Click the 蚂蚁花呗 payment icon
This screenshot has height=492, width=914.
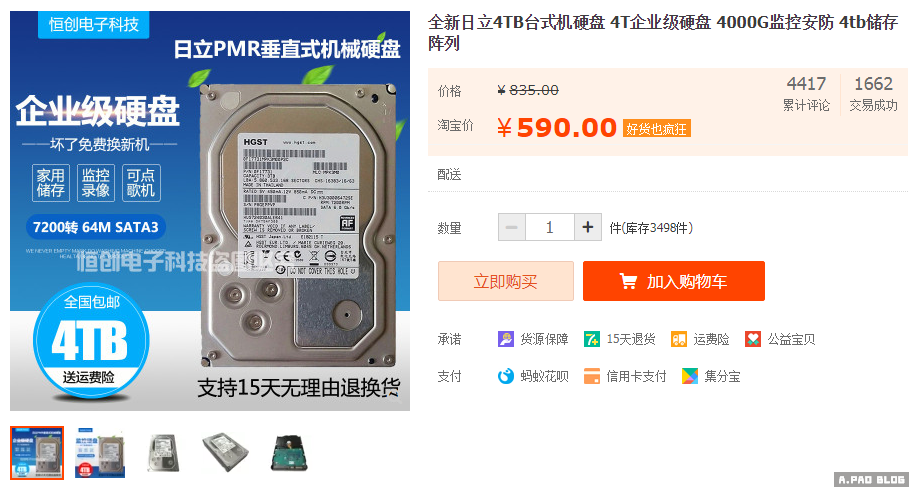pos(505,376)
